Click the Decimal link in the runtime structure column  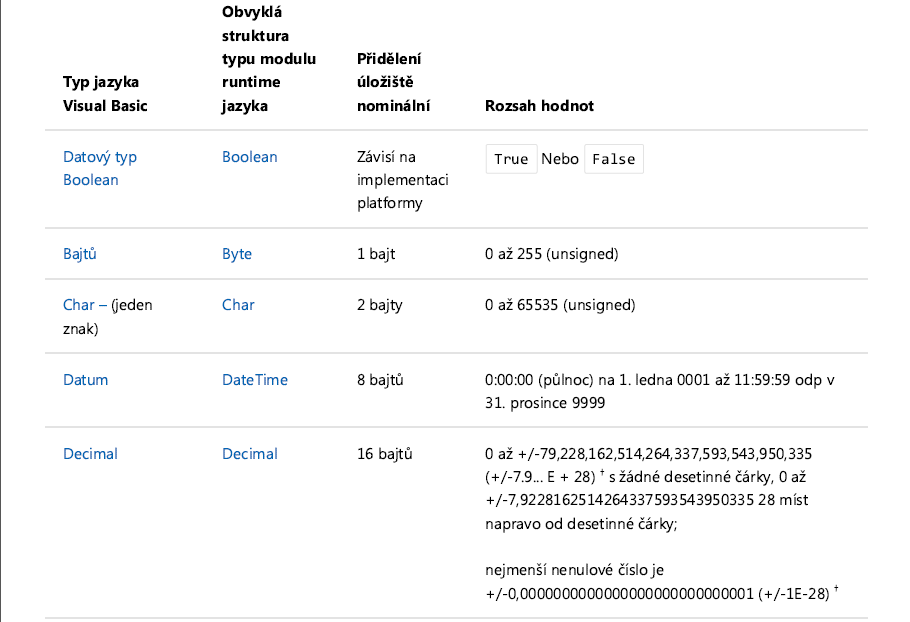[x=250, y=454]
